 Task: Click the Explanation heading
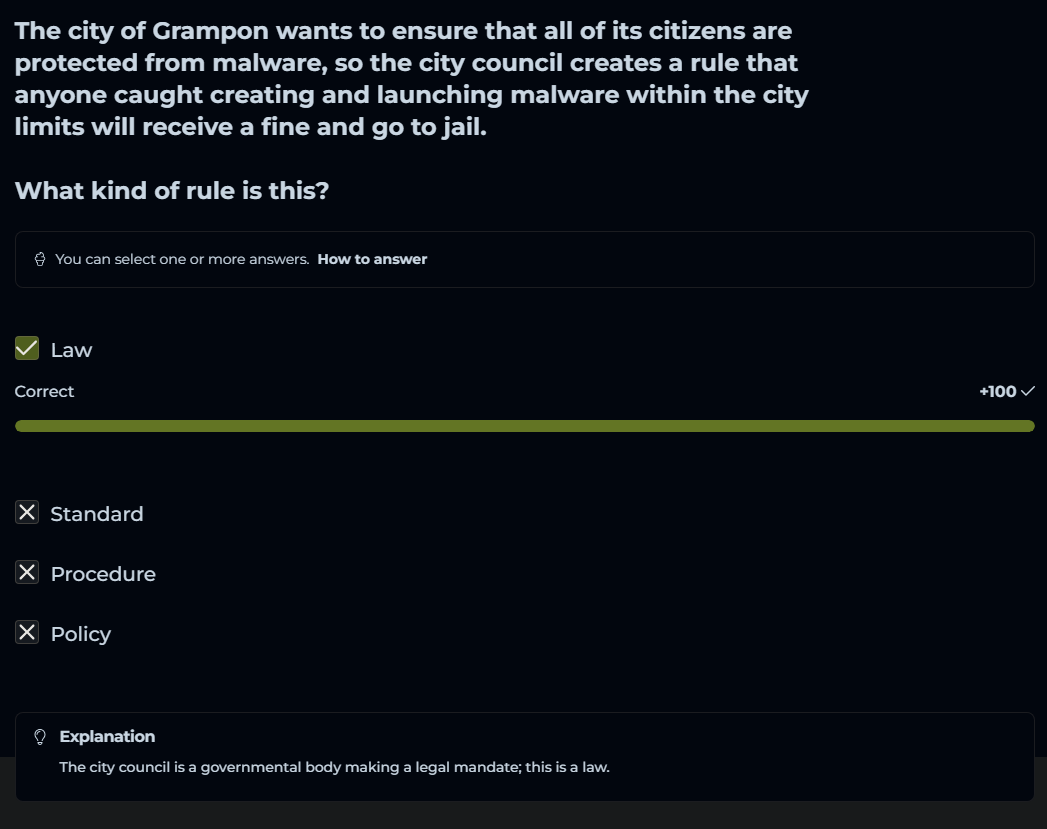click(107, 737)
